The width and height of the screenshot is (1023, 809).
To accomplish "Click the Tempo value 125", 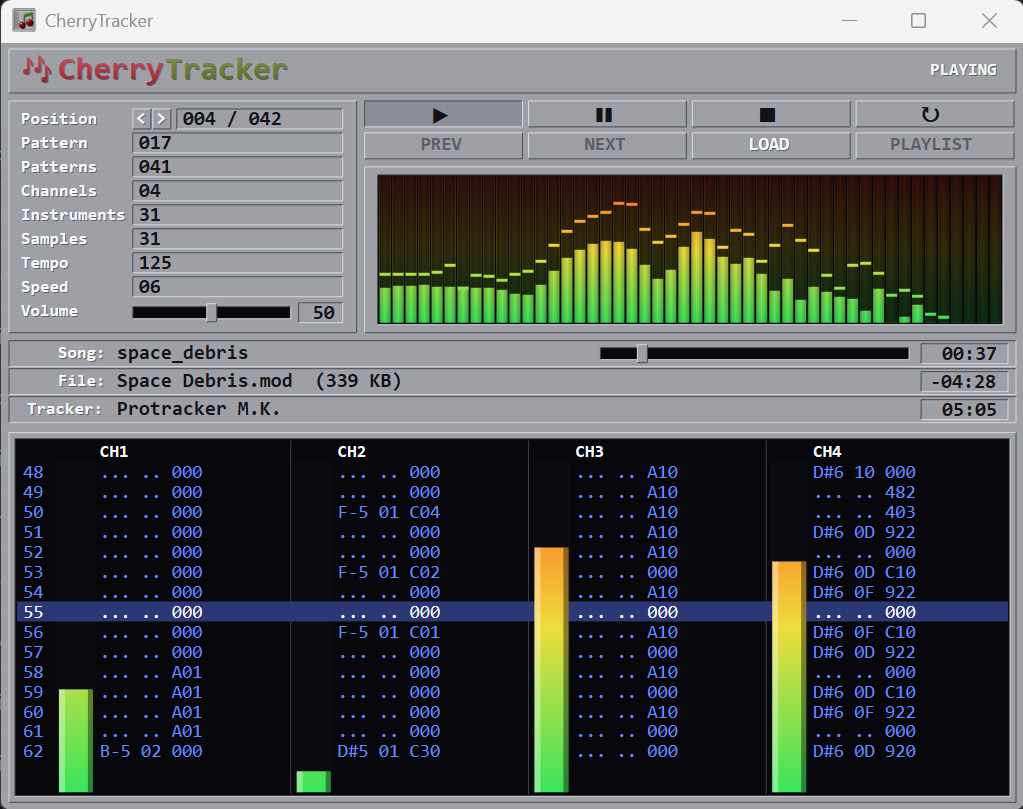I will click(x=237, y=263).
